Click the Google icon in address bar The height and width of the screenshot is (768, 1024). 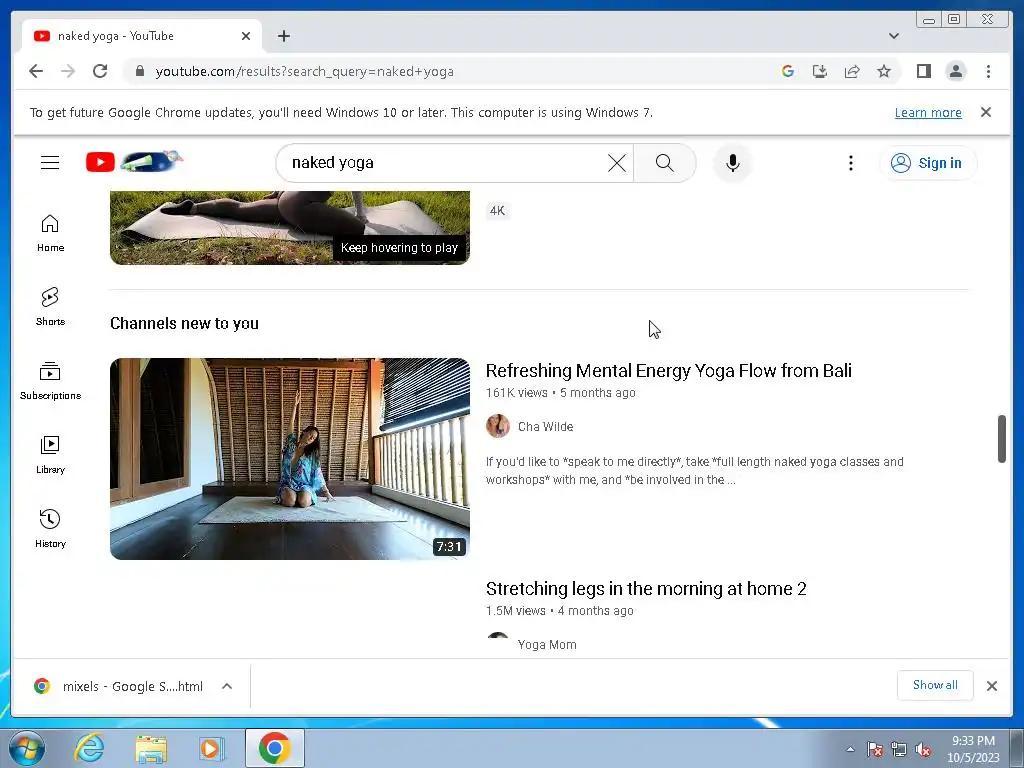pyautogui.click(x=788, y=71)
